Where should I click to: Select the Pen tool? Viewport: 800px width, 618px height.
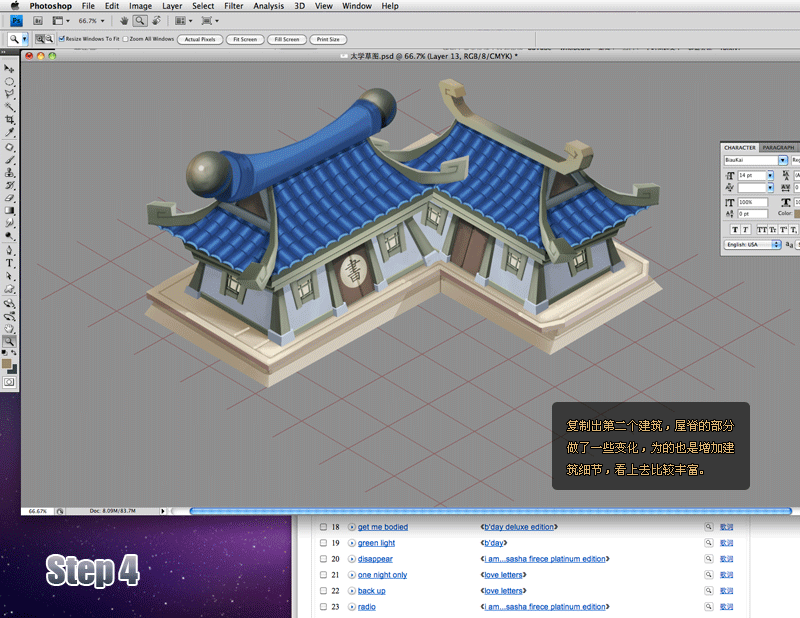pos(9,251)
